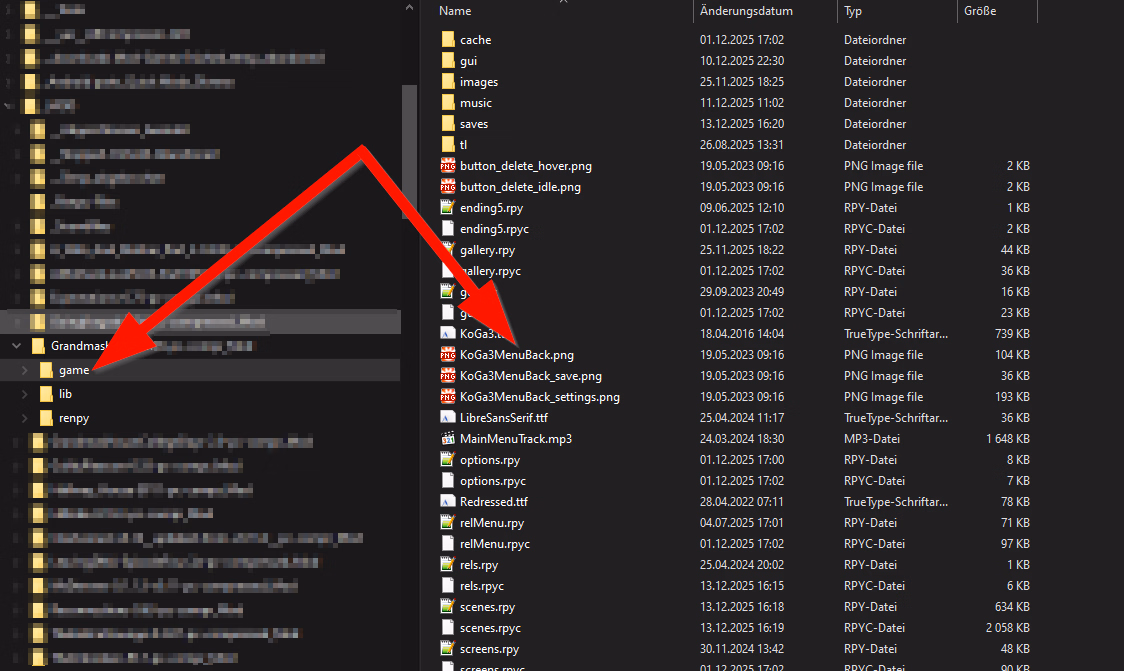Click the lib folder icon in tree
Screen dimensions: 1124x671
[x=47, y=394]
